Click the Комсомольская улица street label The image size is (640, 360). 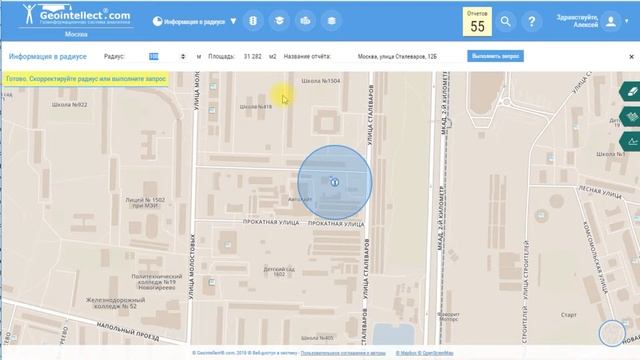[x=596, y=258]
